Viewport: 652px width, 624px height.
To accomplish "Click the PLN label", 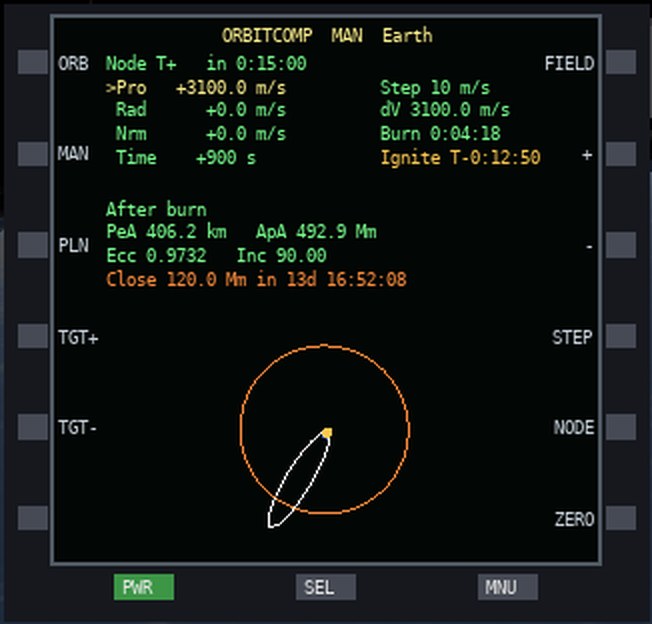I will (x=74, y=245).
